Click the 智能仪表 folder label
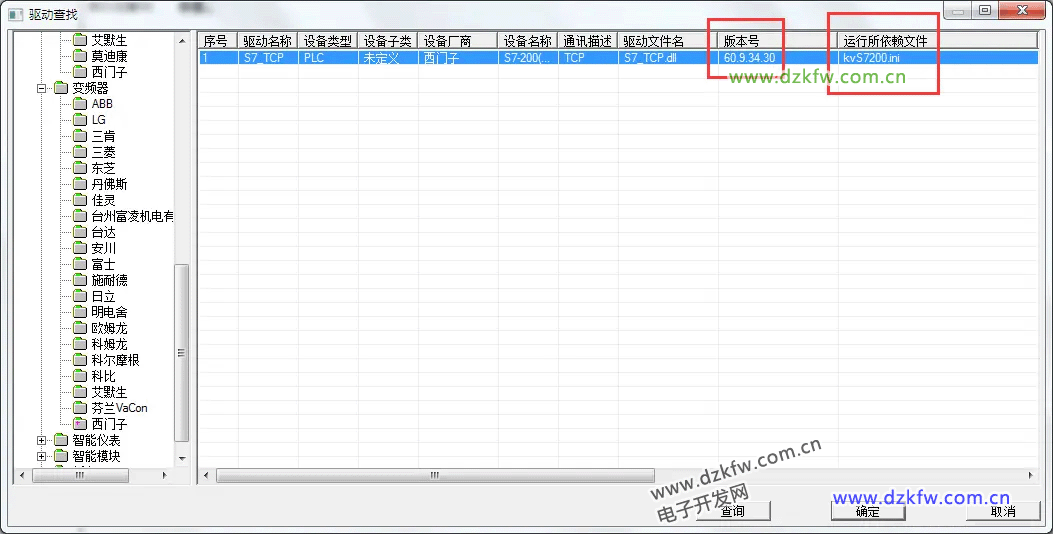This screenshot has width=1053, height=534. point(96,441)
